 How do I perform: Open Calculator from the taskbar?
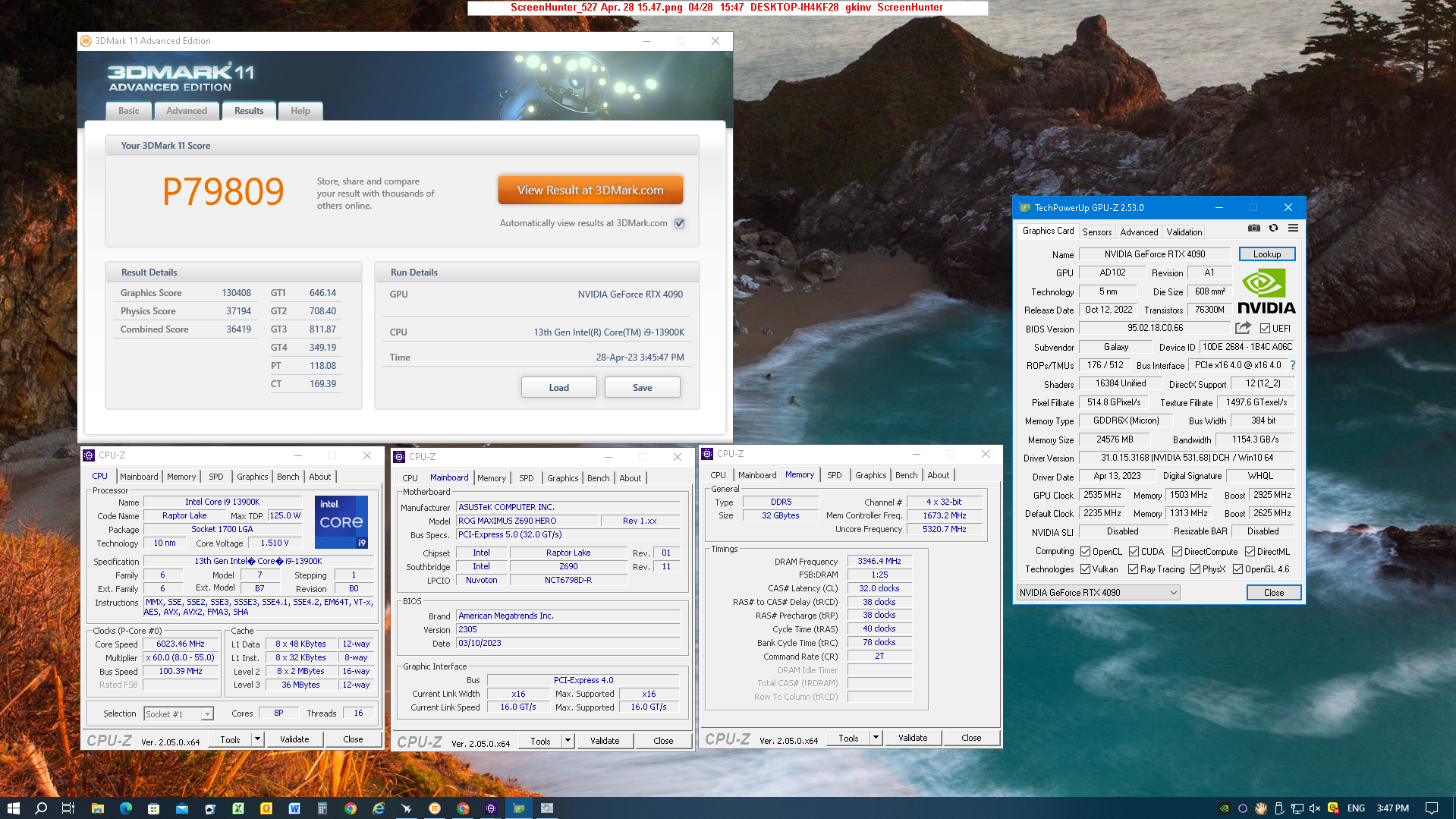(x=322, y=808)
